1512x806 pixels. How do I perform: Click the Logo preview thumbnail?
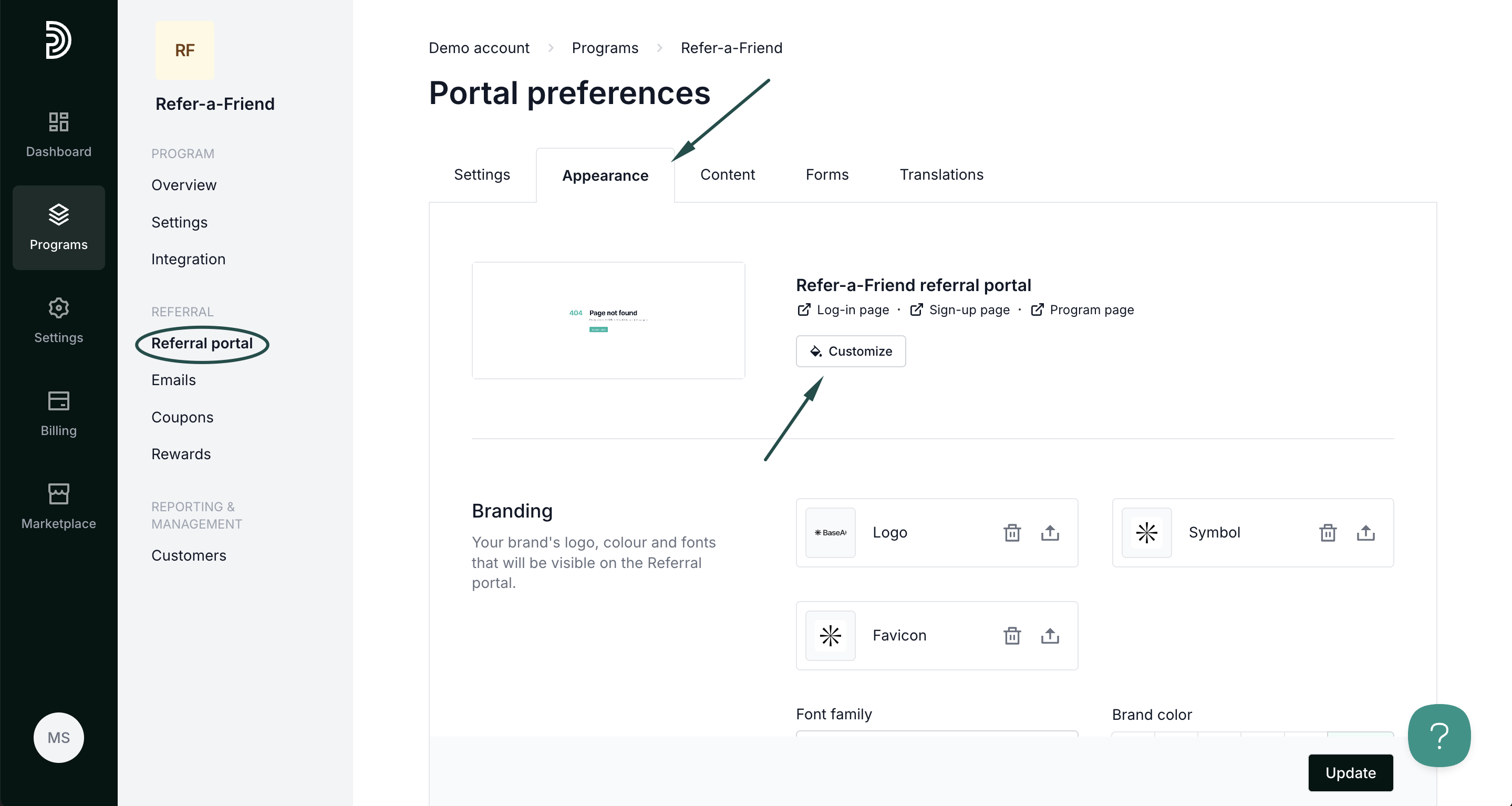(831, 532)
